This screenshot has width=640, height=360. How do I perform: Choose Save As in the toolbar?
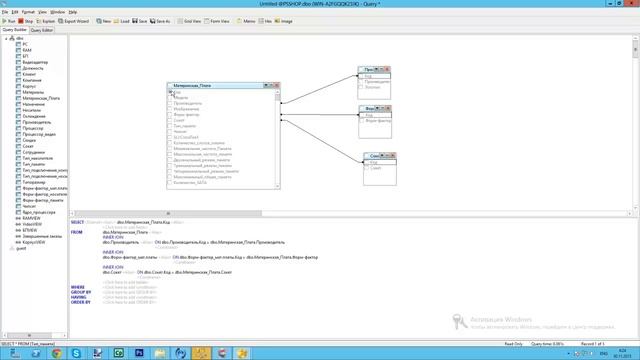(x=160, y=21)
